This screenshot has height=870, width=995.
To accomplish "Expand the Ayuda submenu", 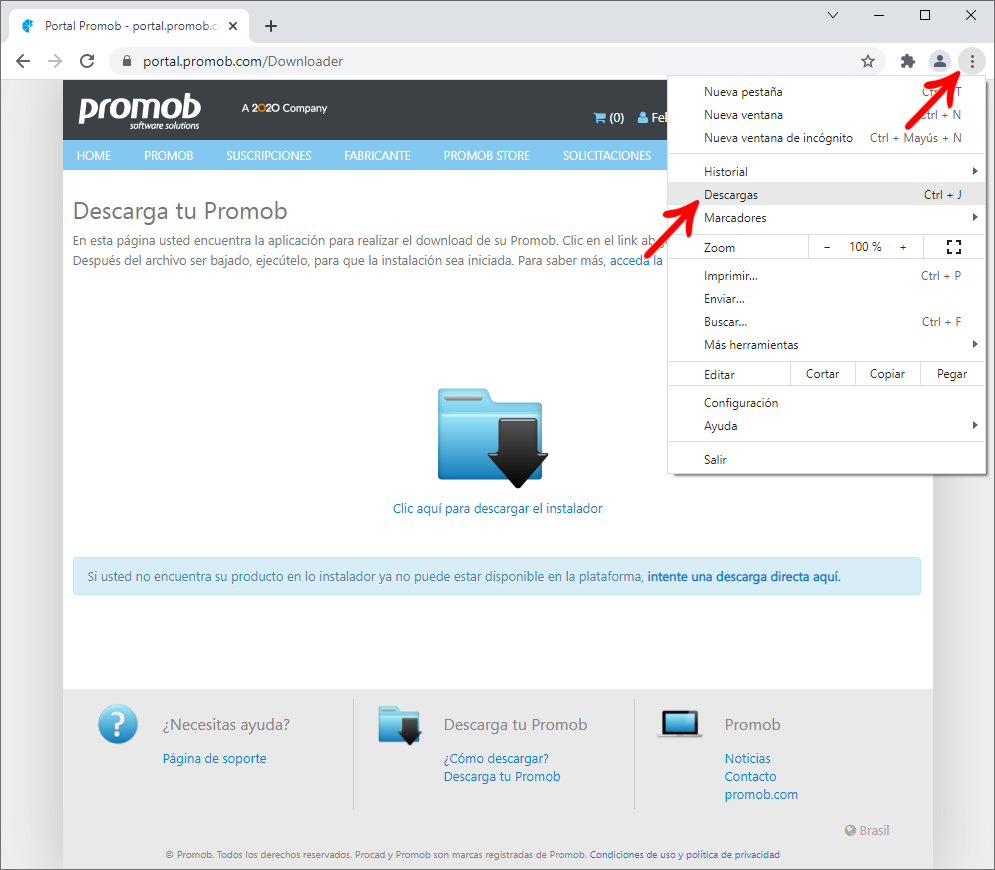I will [826, 426].
